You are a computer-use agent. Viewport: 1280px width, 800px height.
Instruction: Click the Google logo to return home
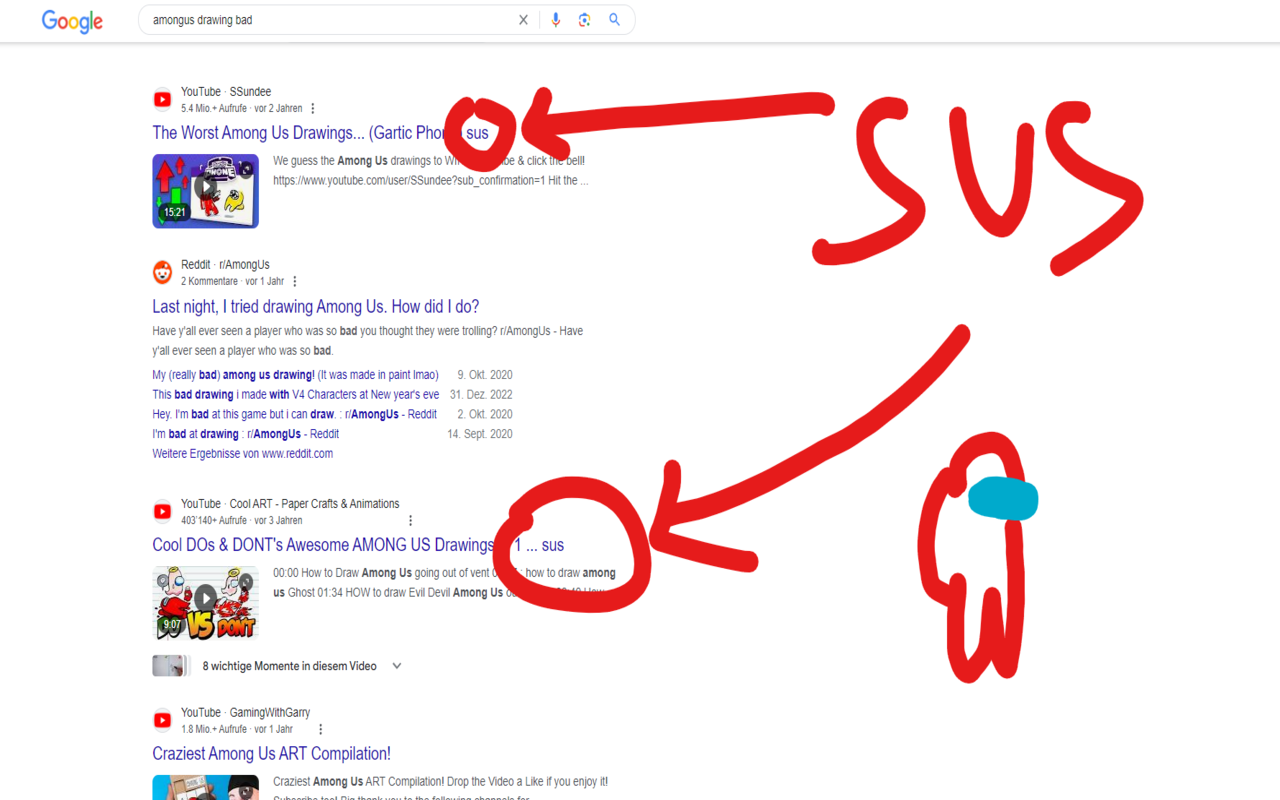(71, 21)
